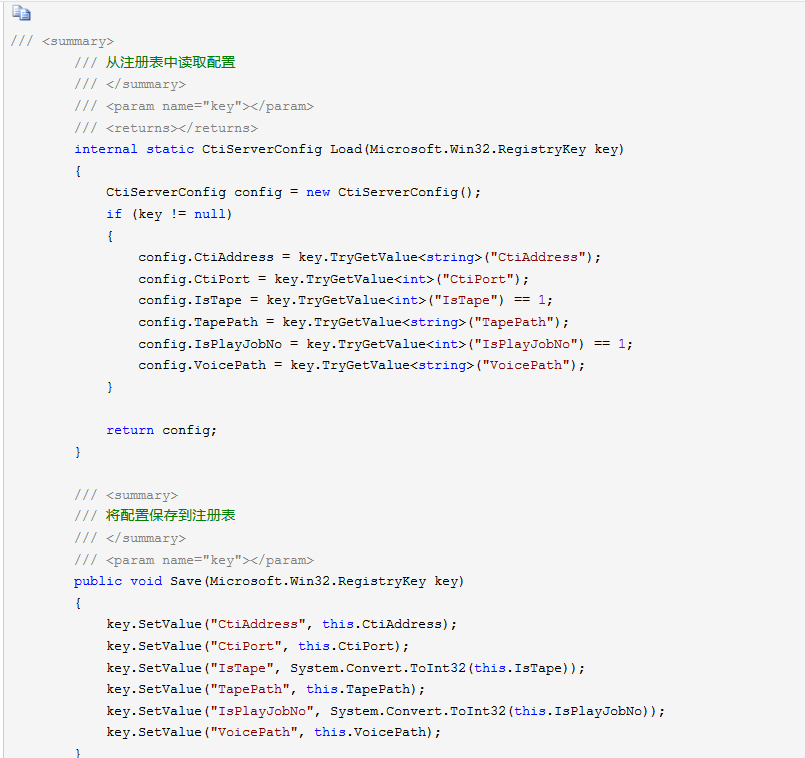
Task: Click the 'public void Save' method signature
Action: [269, 581]
